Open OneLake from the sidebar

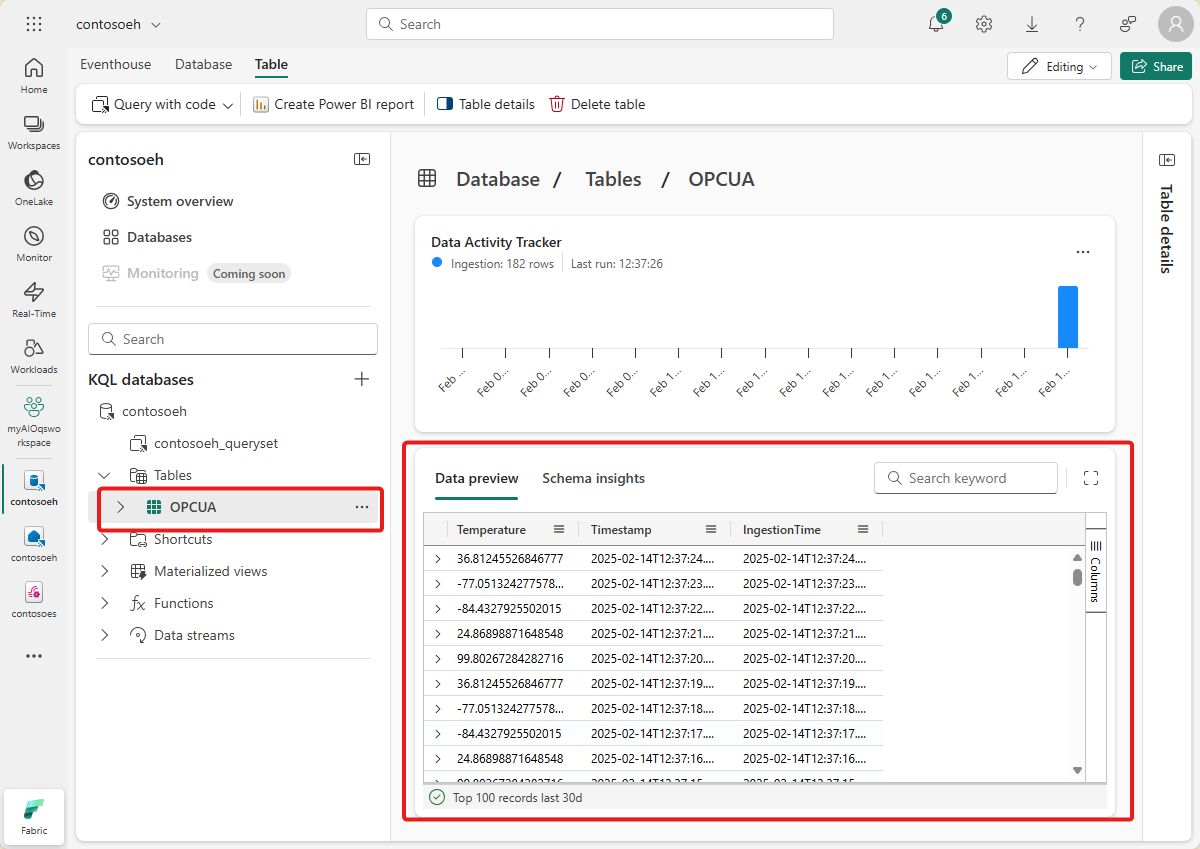[33, 184]
